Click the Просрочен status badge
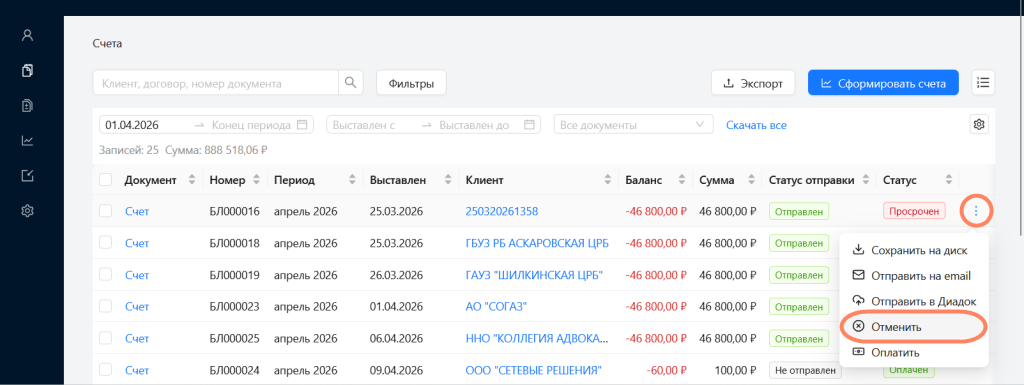This screenshot has height=385, width=1024. [x=914, y=211]
